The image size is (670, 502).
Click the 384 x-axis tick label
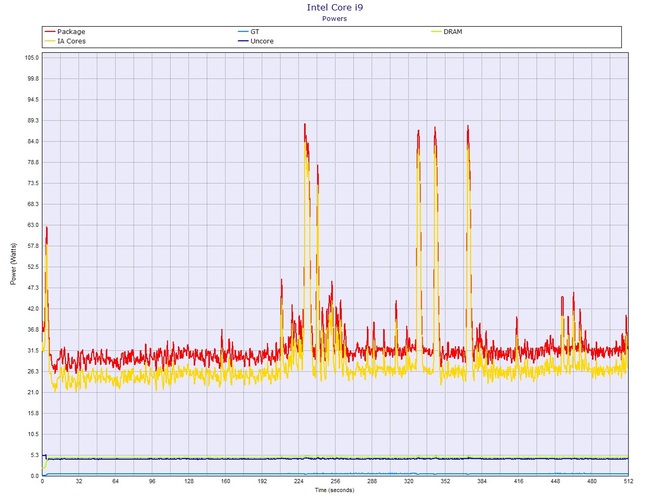(x=482, y=481)
